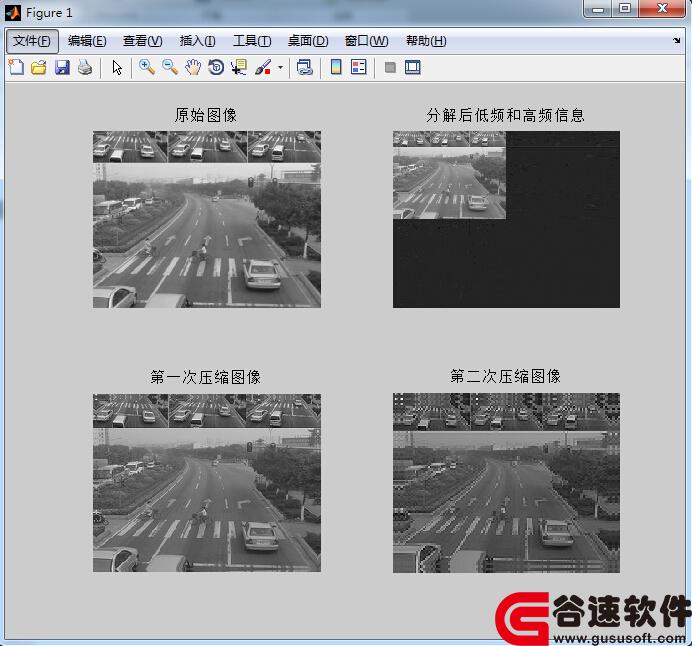Open the 窗口(W) menu

pyautogui.click(x=367, y=41)
